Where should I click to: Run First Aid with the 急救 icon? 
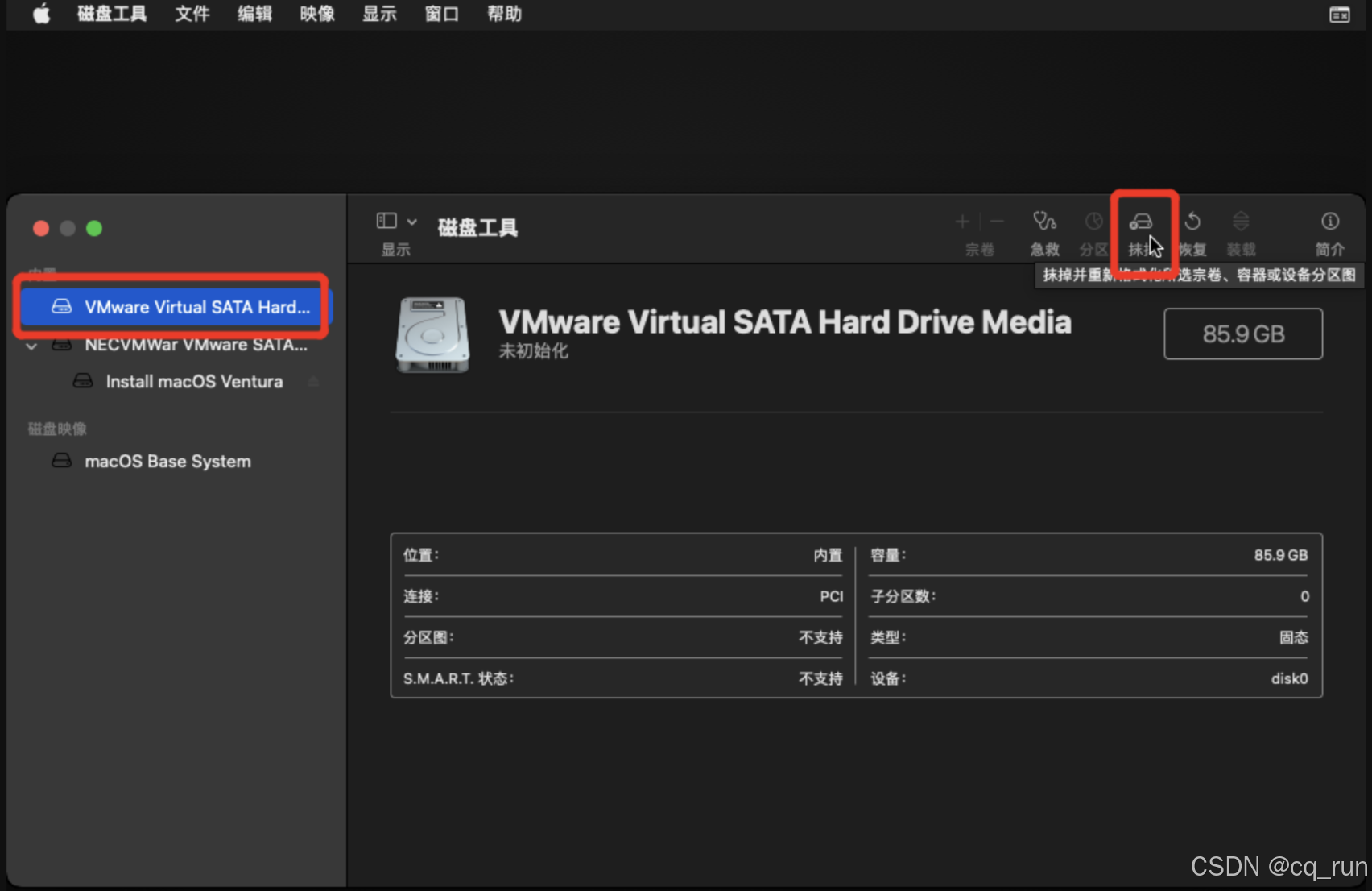[1044, 221]
